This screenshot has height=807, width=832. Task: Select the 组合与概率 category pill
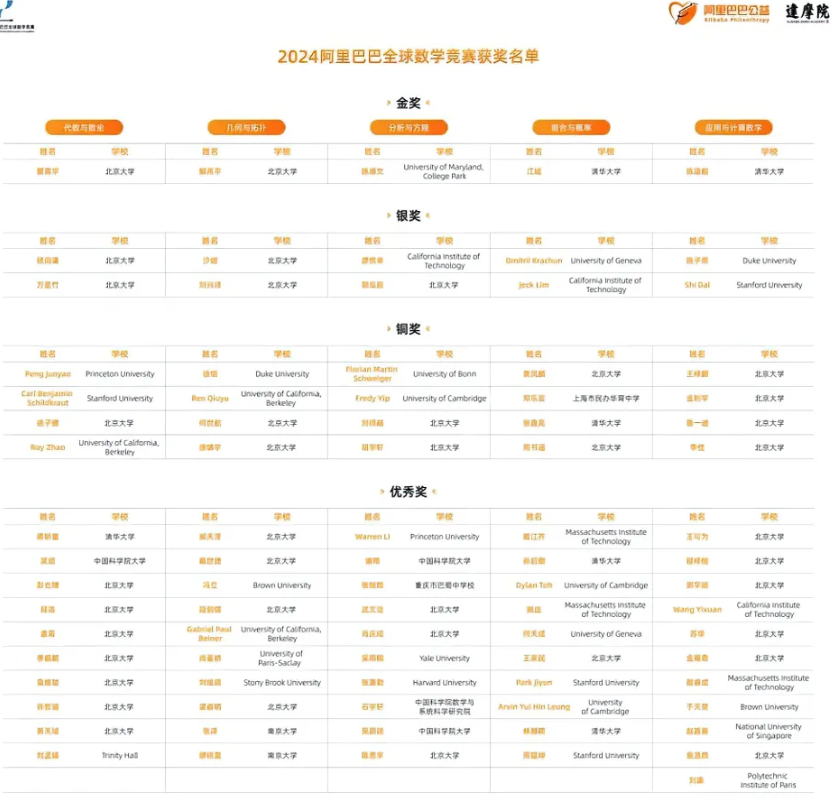pyautogui.click(x=571, y=127)
